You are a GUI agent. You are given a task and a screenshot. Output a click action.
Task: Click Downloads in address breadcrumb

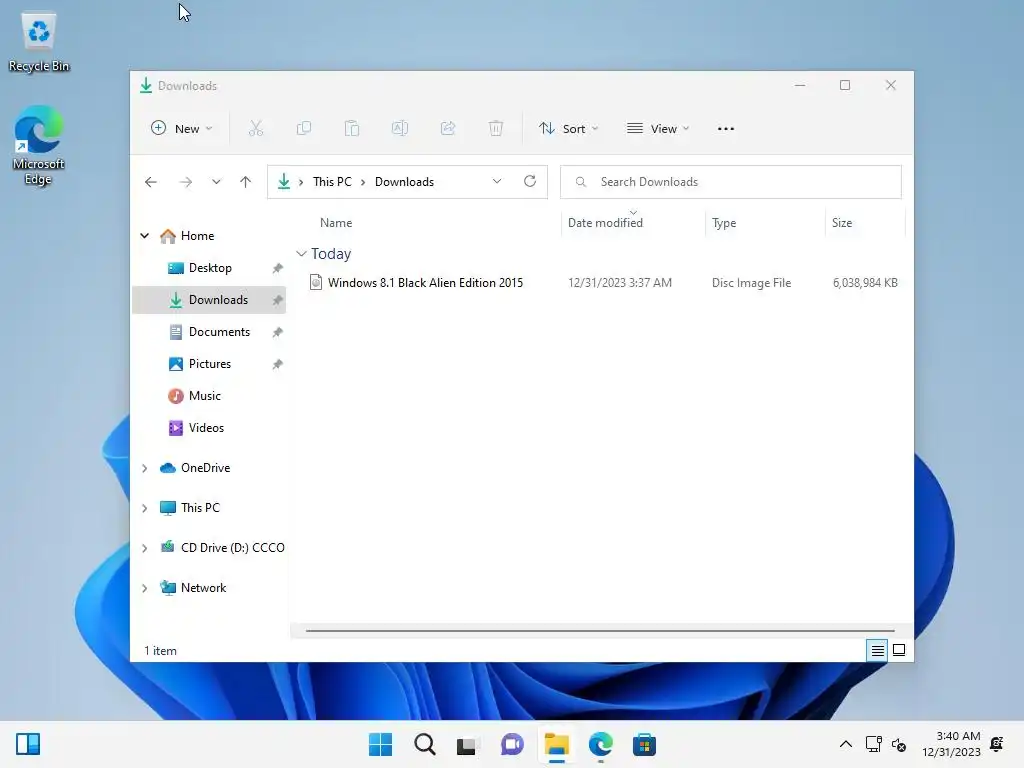404,182
